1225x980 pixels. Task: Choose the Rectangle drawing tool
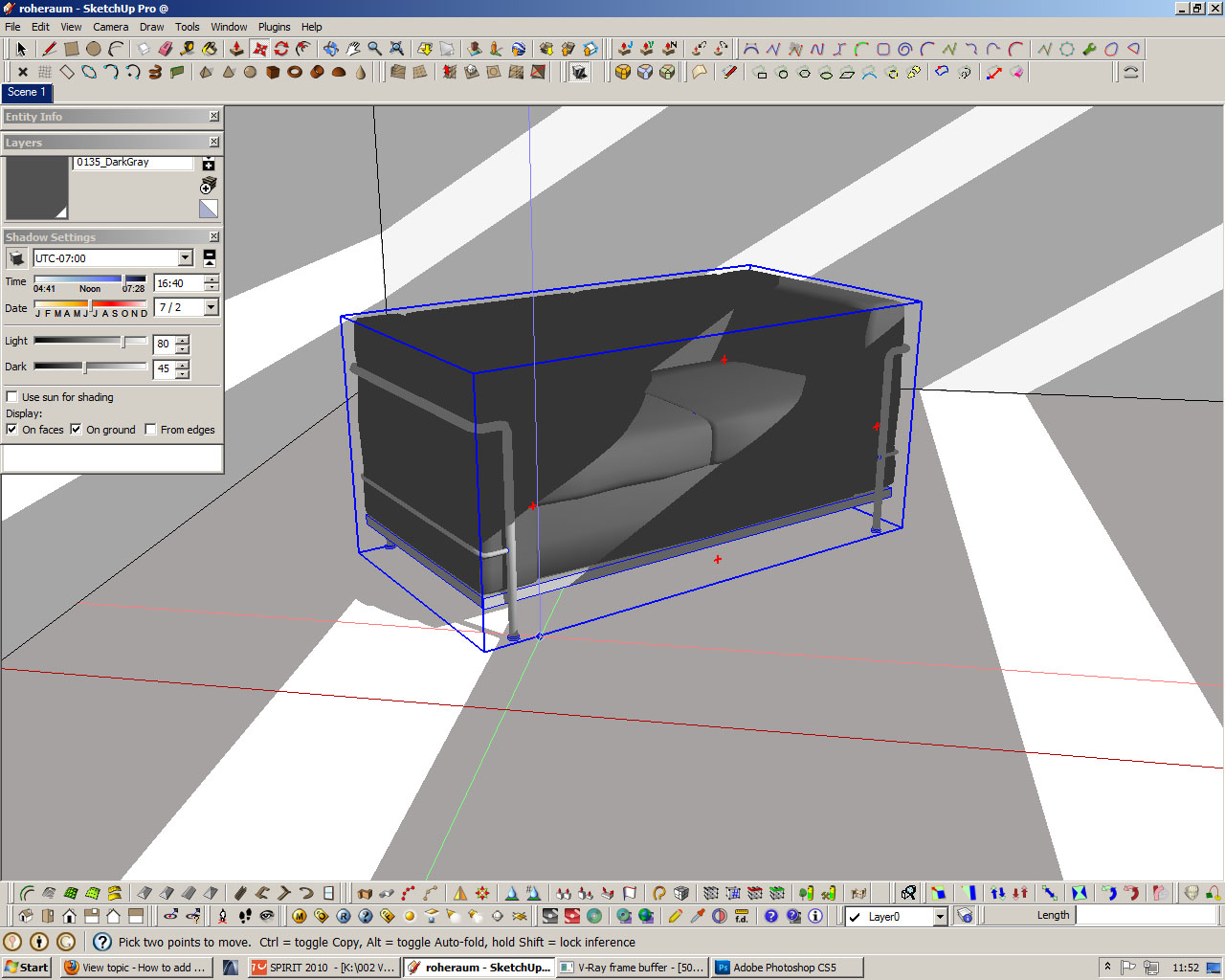click(72, 49)
